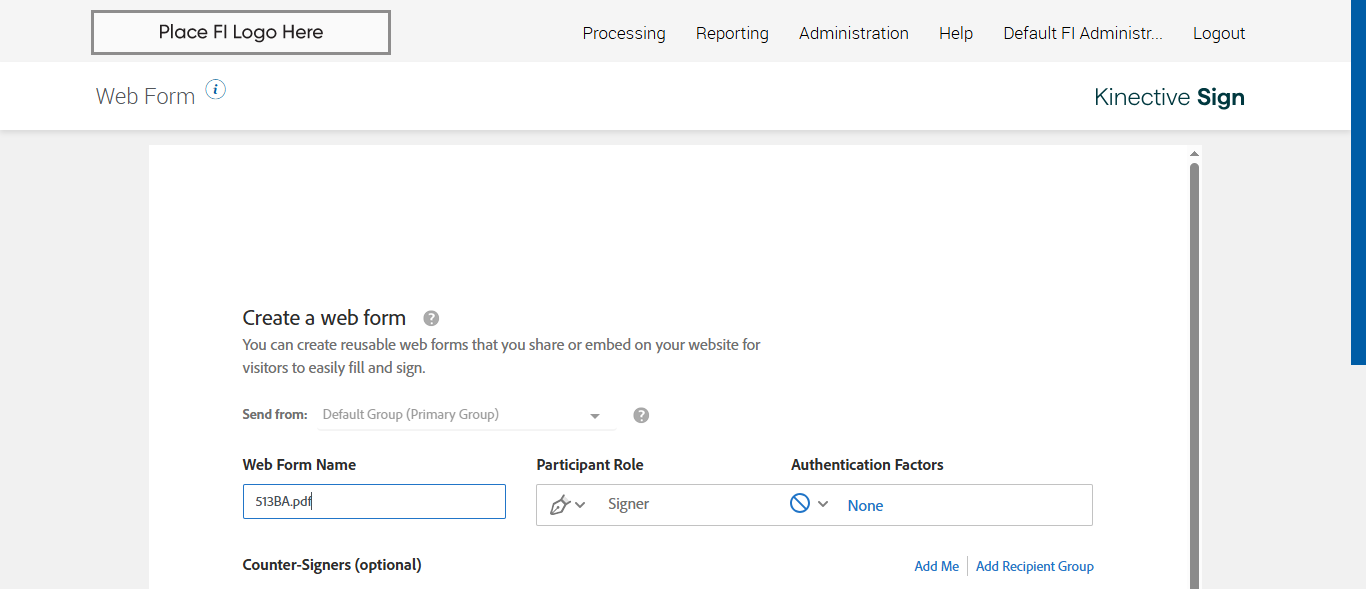Click help icon next to Send from

tap(641, 415)
